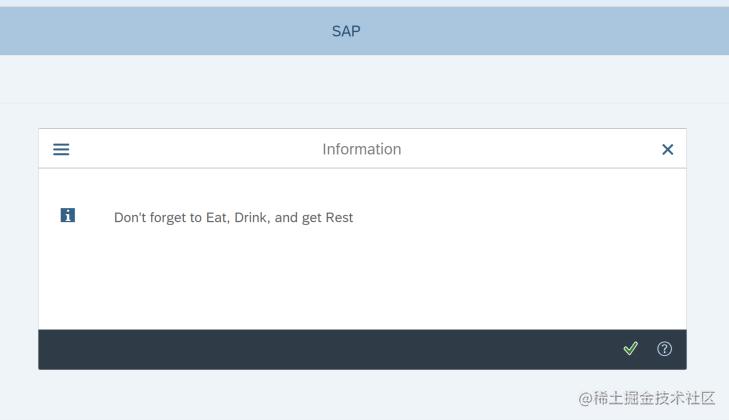Click the message text "Don't forget to Eat, Drink, and get Rest"
The height and width of the screenshot is (420, 729).
[x=233, y=218]
